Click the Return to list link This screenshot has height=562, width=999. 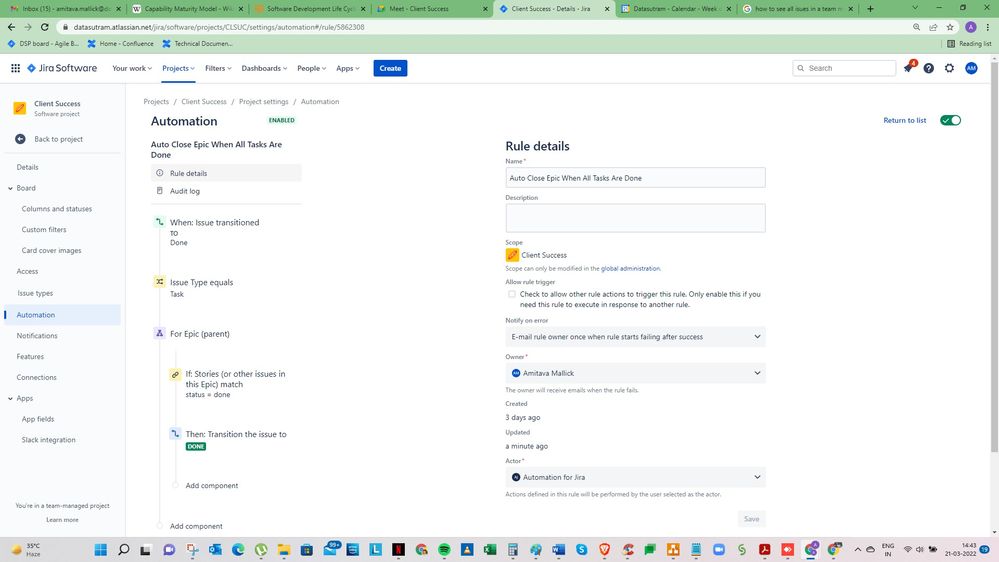904,120
